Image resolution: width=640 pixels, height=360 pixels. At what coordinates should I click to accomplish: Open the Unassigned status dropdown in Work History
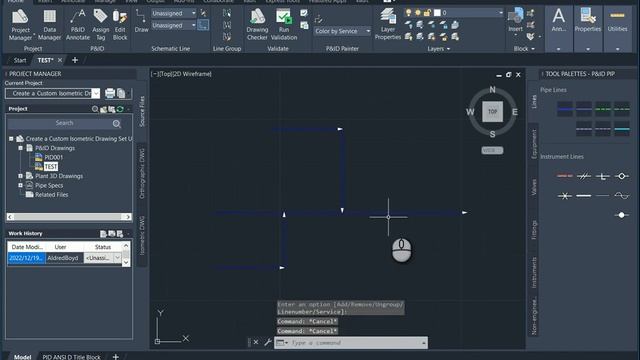(x=117, y=258)
